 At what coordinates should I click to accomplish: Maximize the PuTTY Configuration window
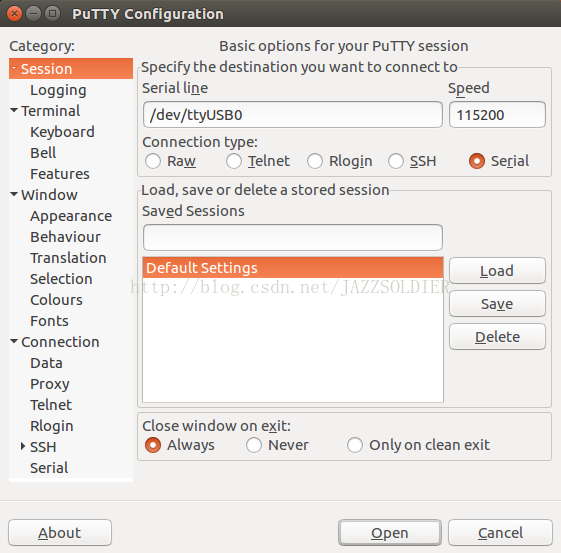coord(53,14)
